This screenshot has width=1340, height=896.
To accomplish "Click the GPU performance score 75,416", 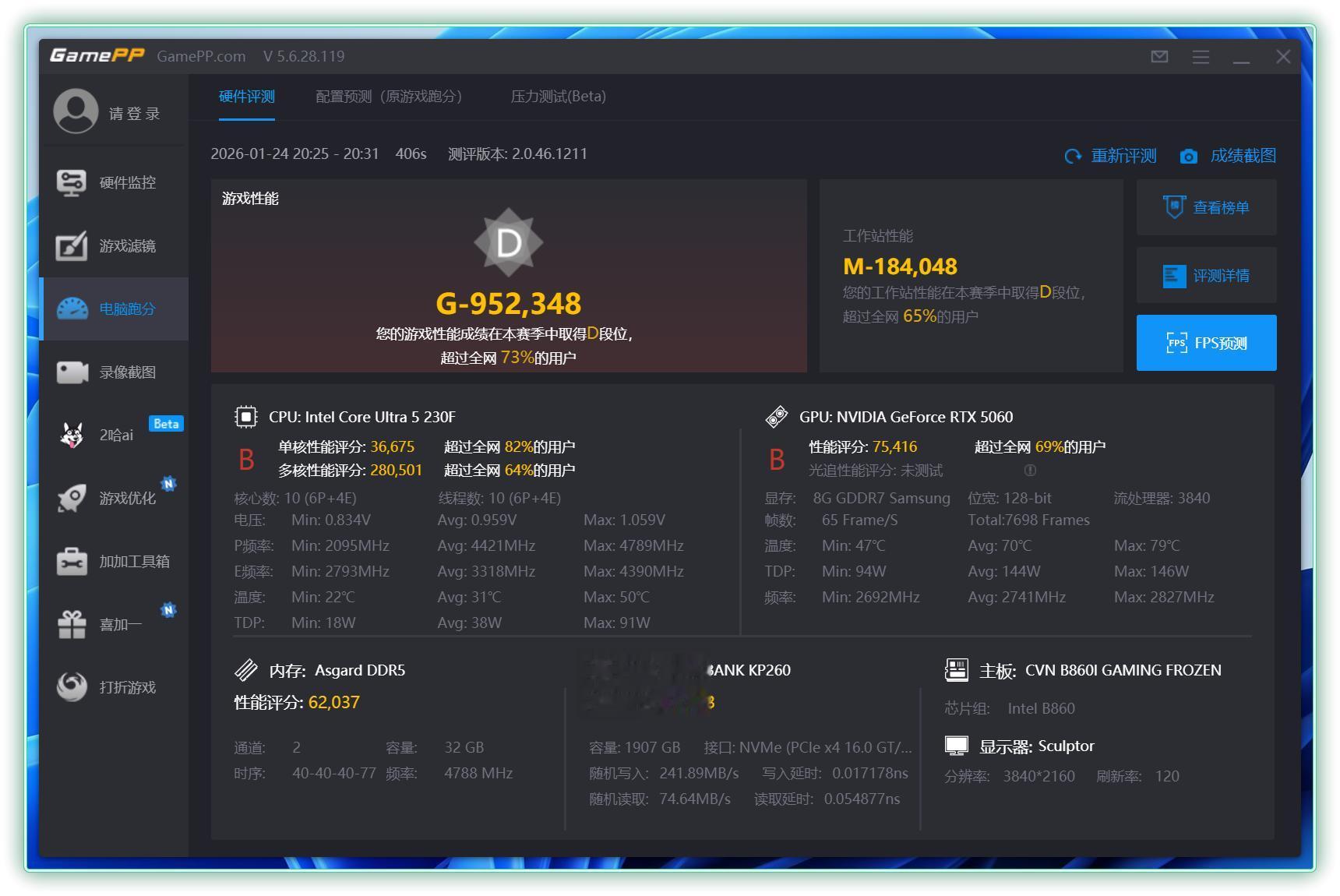I will pyautogui.click(x=894, y=446).
